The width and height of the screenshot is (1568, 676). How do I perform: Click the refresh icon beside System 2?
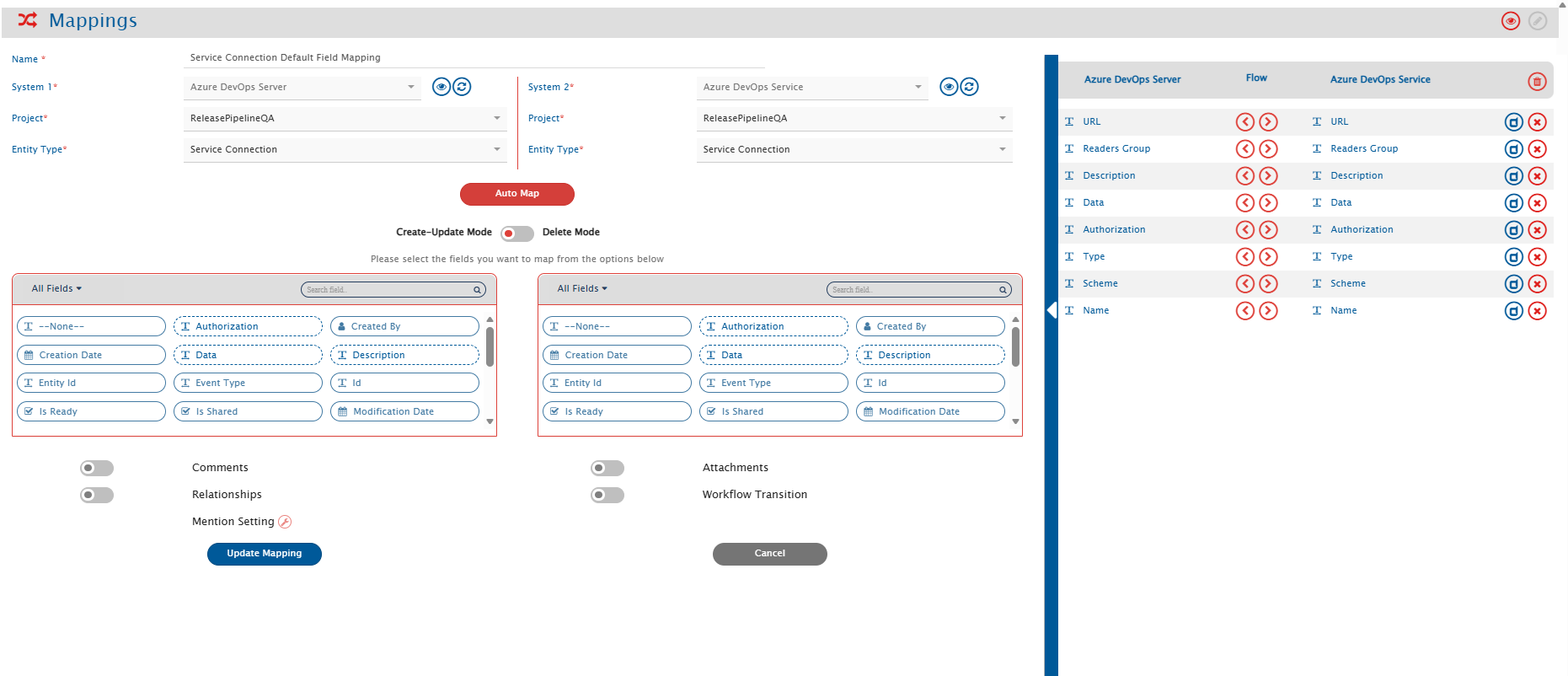click(x=970, y=87)
